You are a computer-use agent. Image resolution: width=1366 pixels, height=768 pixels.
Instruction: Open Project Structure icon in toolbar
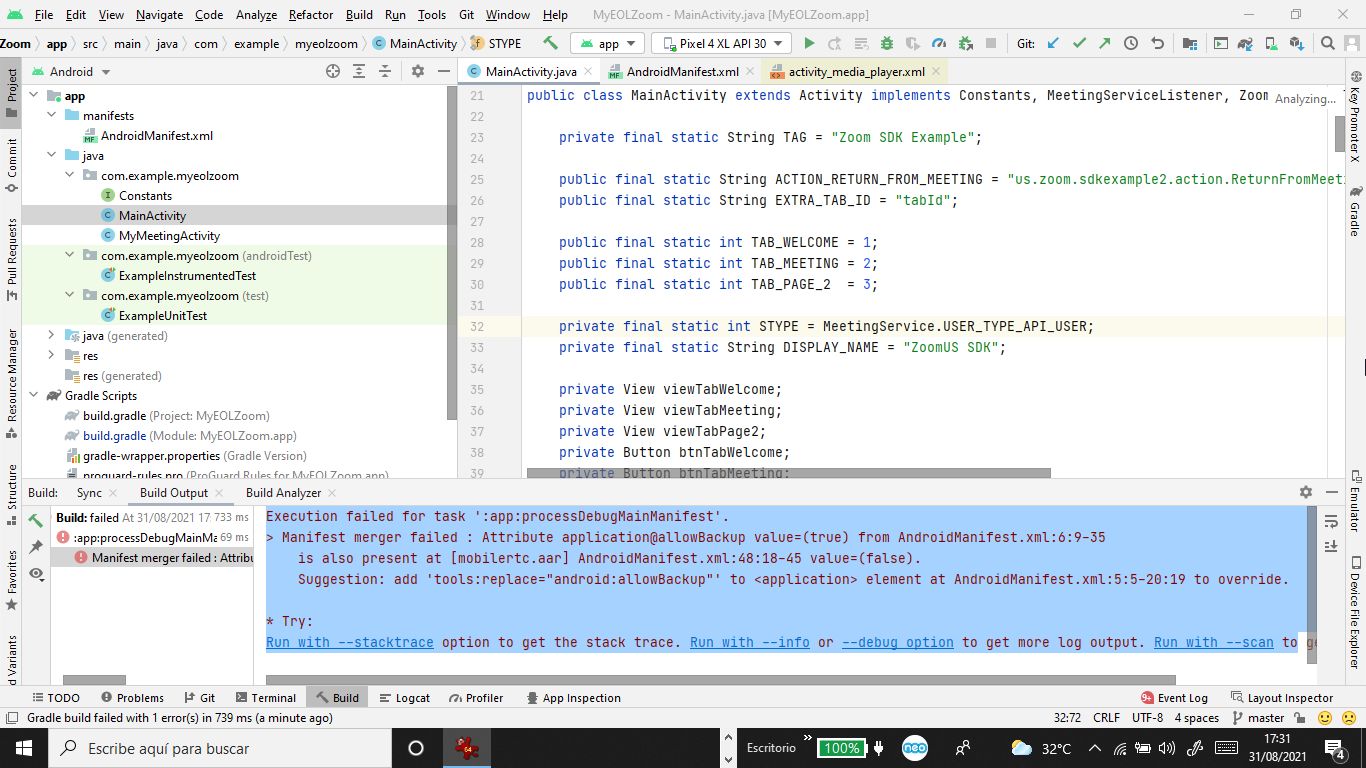click(1189, 43)
